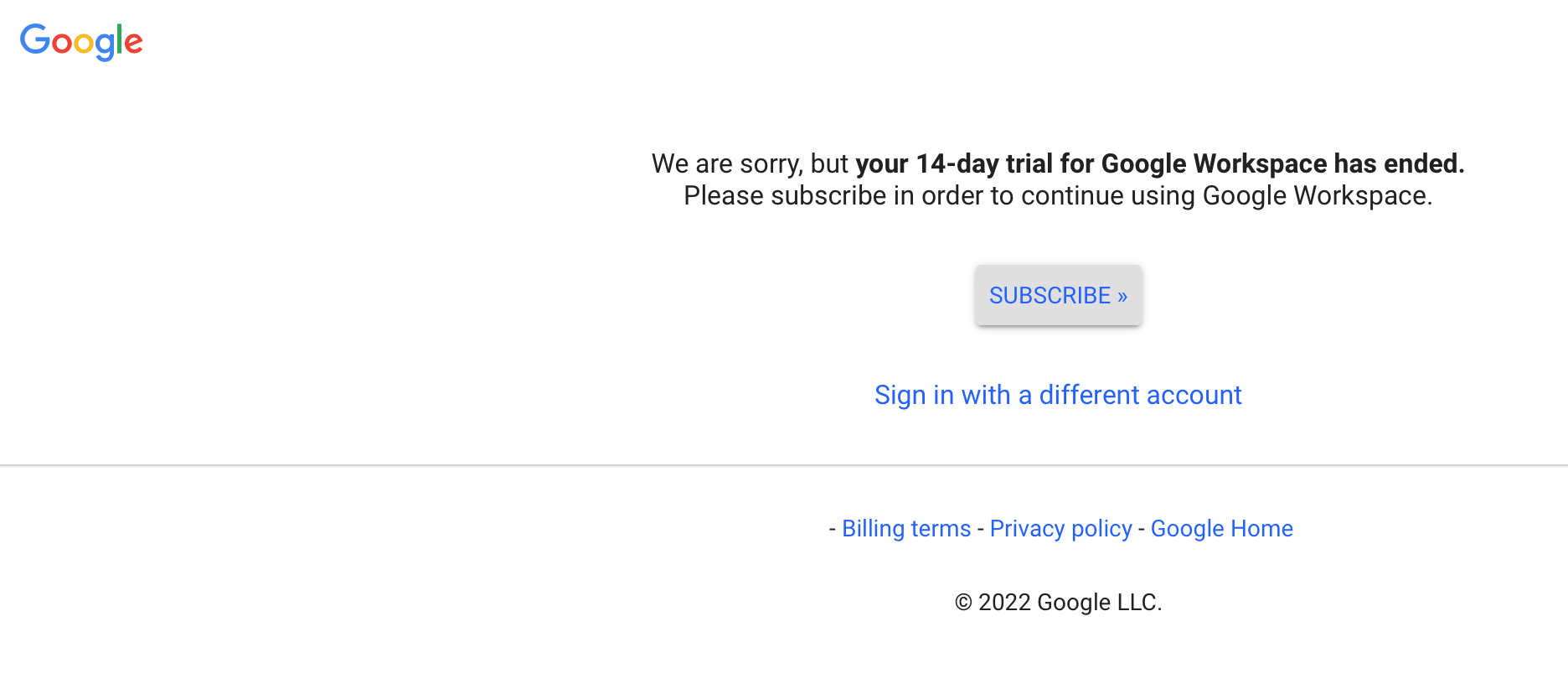Open 'Sign in with a different account'
Viewport: 1568px width, 694px height.
click(1058, 395)
